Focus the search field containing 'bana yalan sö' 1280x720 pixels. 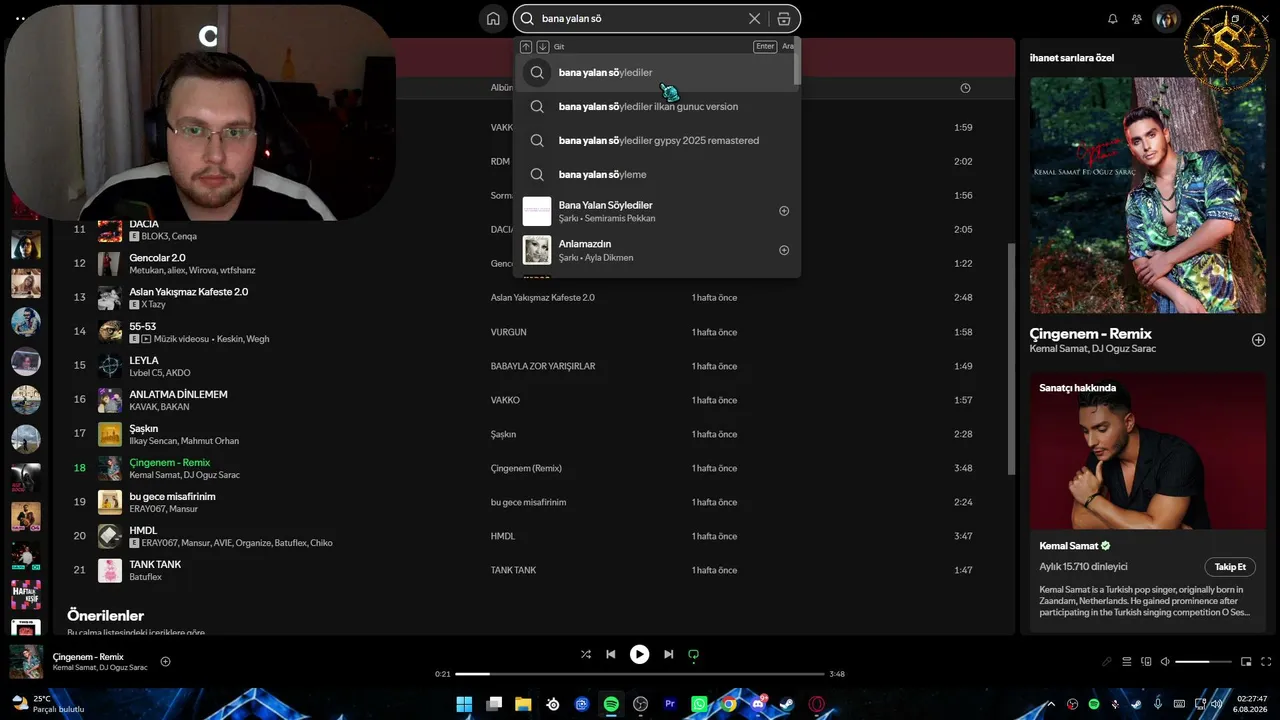[x=657, y=19]
